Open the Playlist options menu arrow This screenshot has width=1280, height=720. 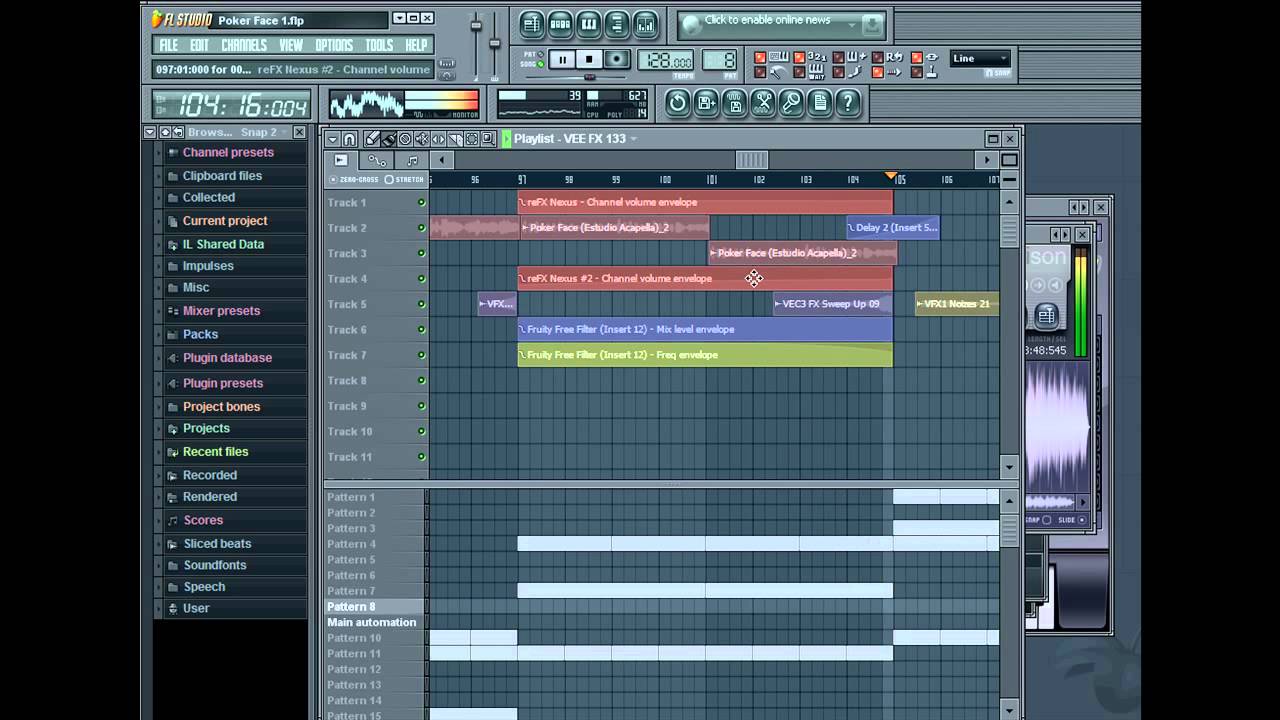[333, 138]
